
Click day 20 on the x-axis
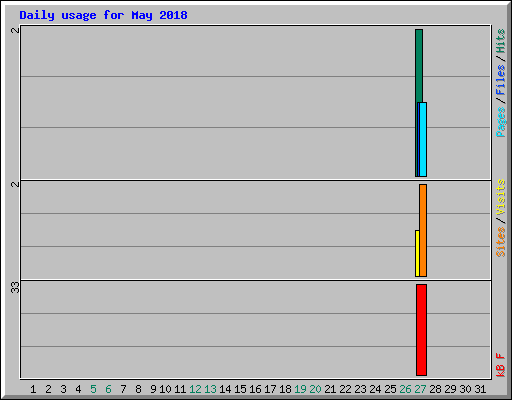(x=315, y=389)
